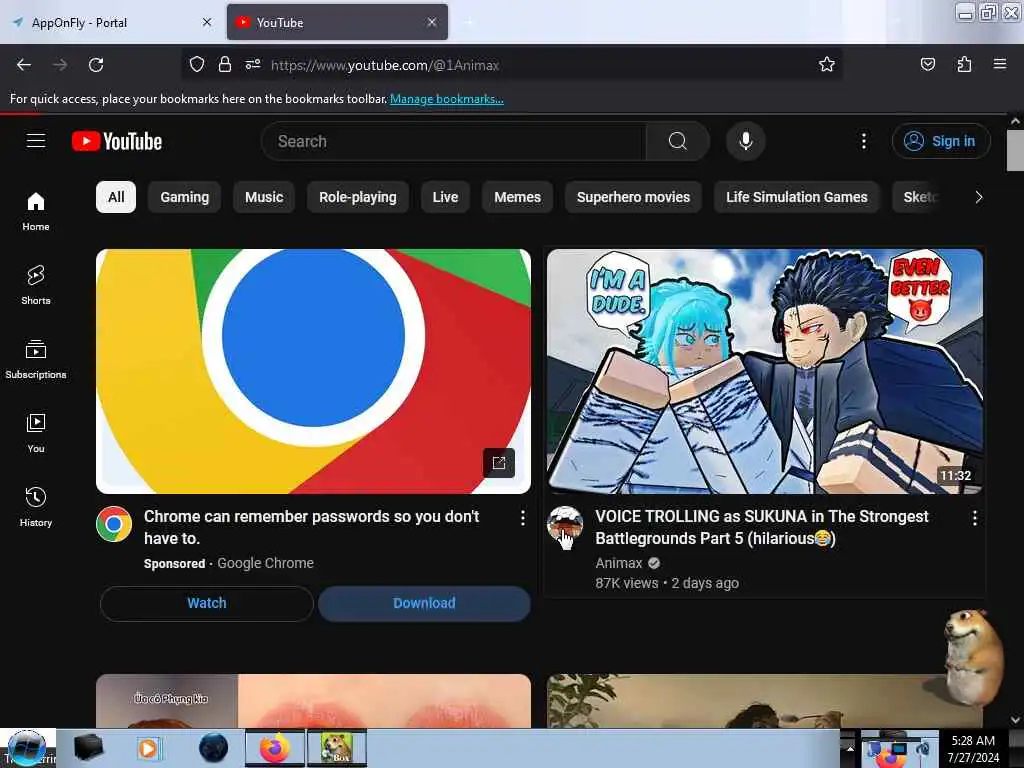Open the YouTube hamburger guide menu

(x=36, y=141)
